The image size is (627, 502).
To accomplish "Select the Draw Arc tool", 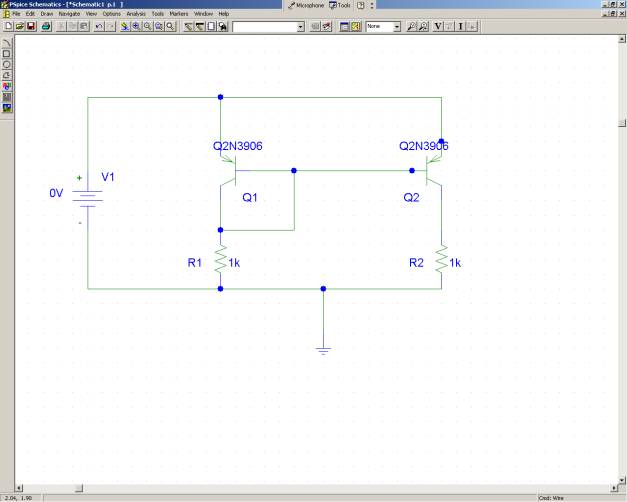I will (x=7, y=44).
